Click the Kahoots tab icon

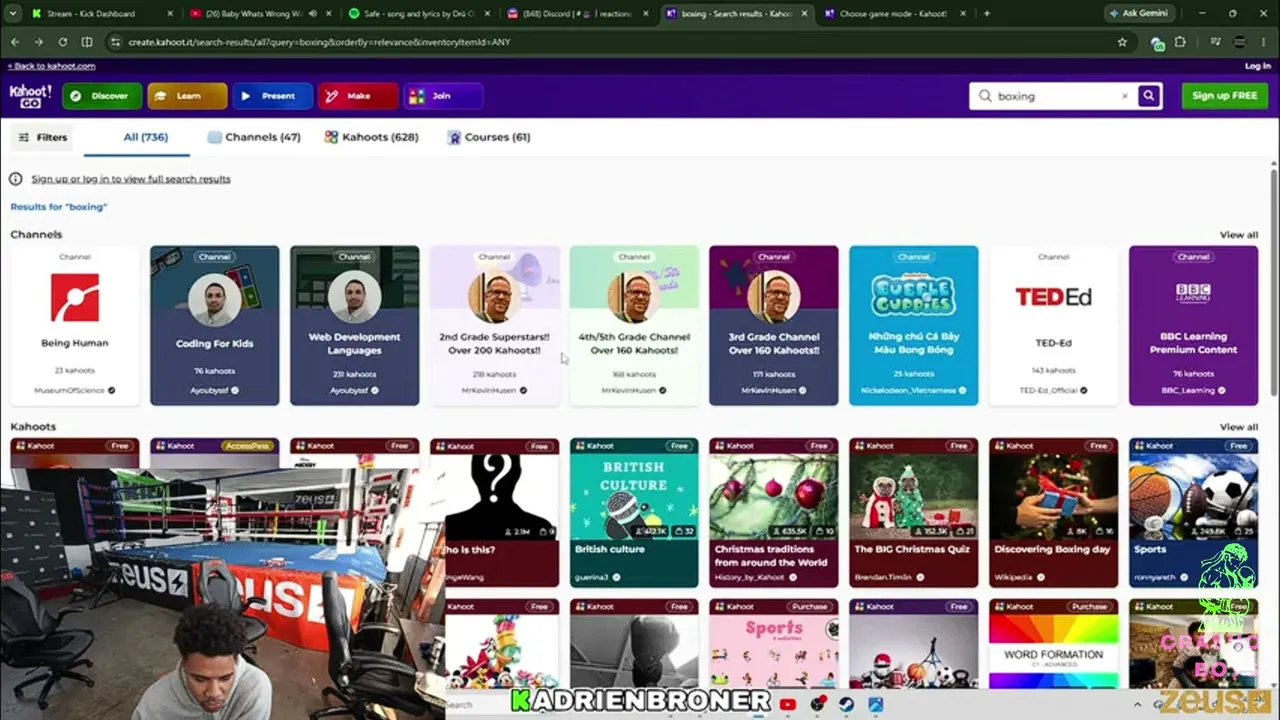pos(331,137)
